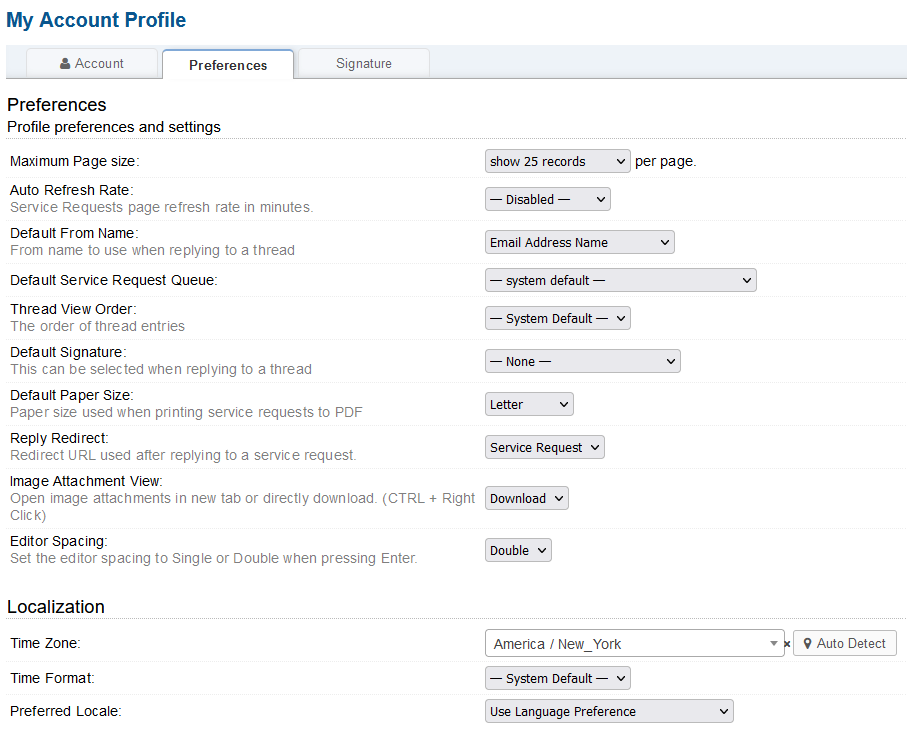907x742 pixels.
Task: Open the Preferred Locale dropdown
Action: click(x=608, y=711)
